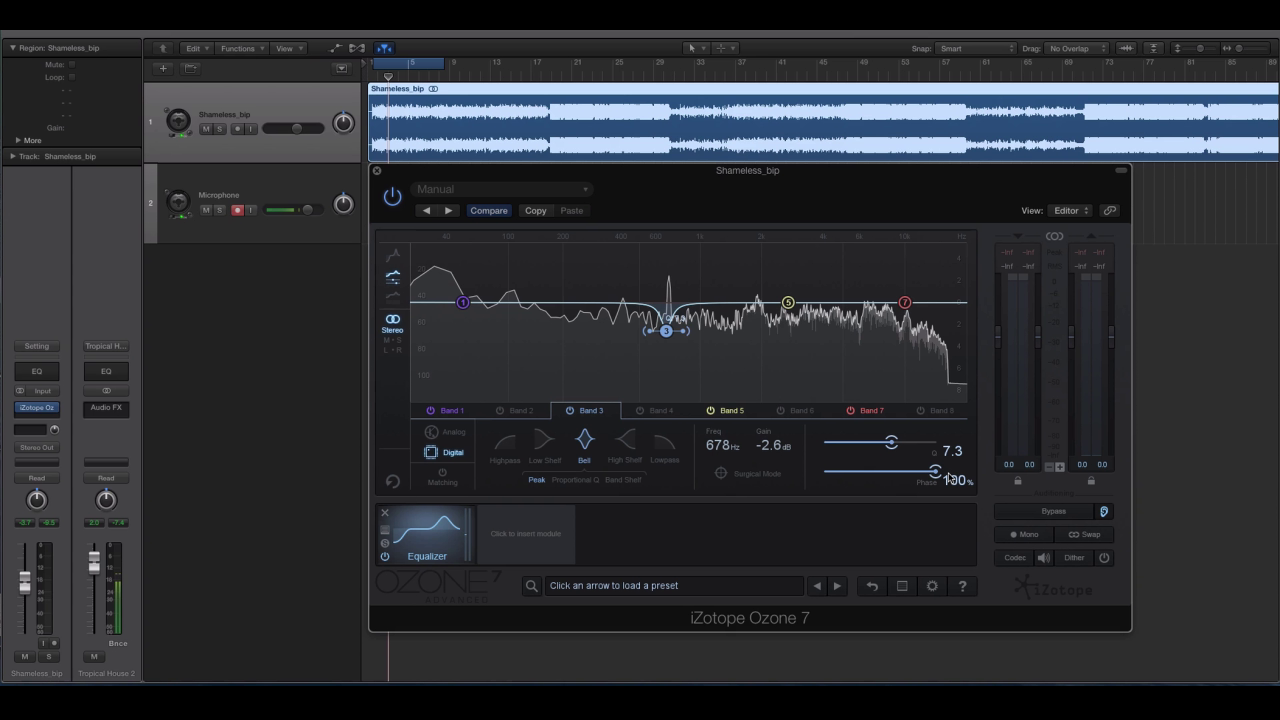The image size is (1280, 720).
Task: Click EQ band node 3 on graph
Action: click(666, 331)
